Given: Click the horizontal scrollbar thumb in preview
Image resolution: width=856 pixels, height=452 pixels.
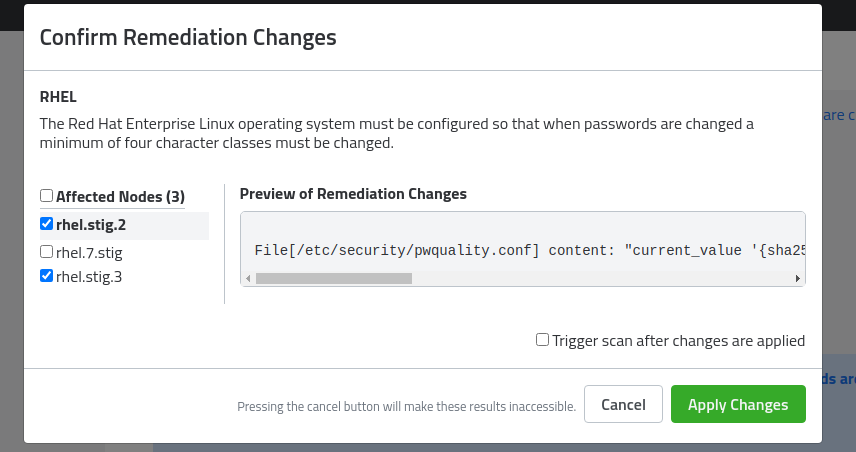Looking at the screenshot, I should pos(334,278).
